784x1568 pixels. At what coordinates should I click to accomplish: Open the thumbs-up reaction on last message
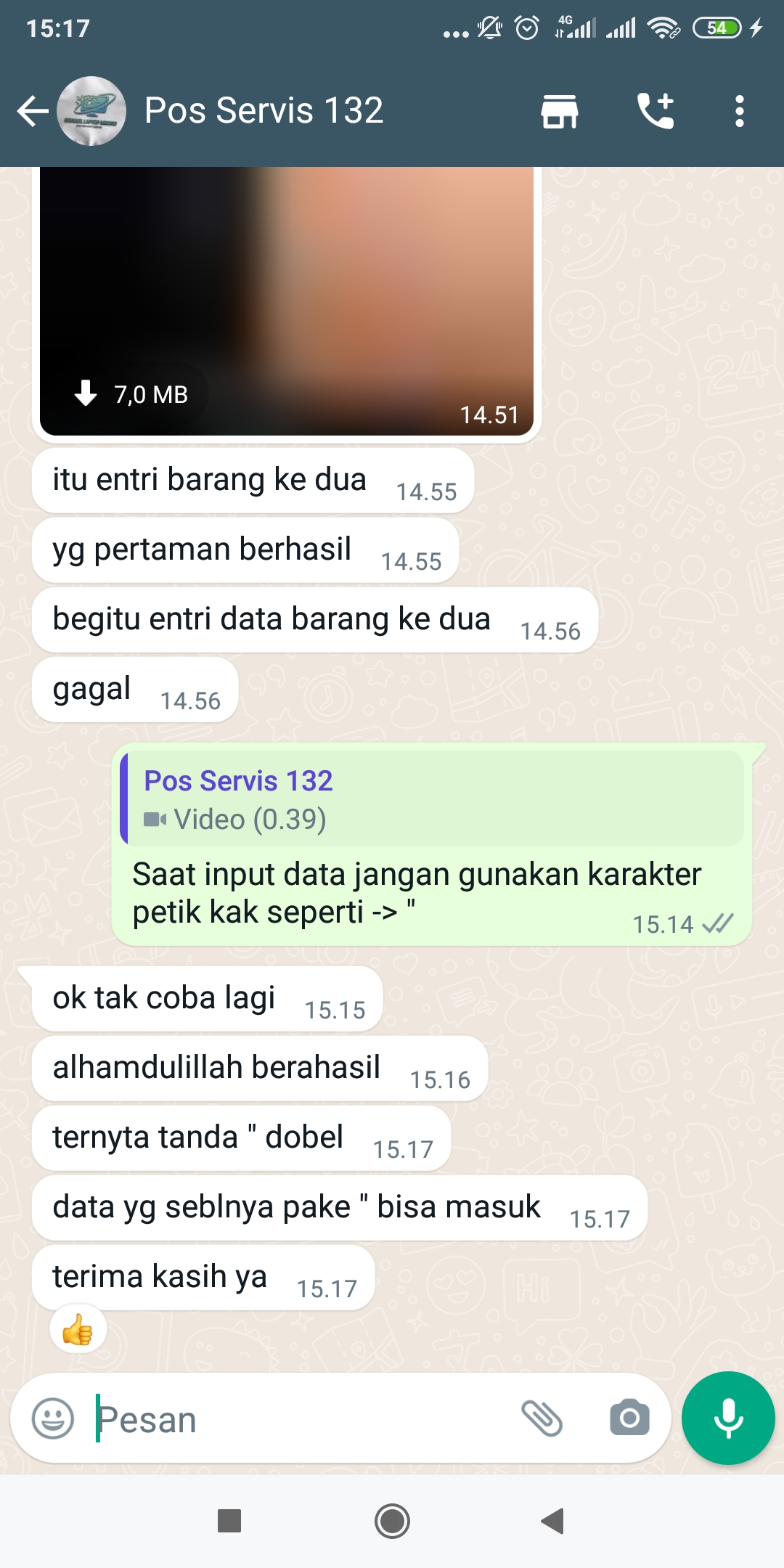click(78, 1331)
